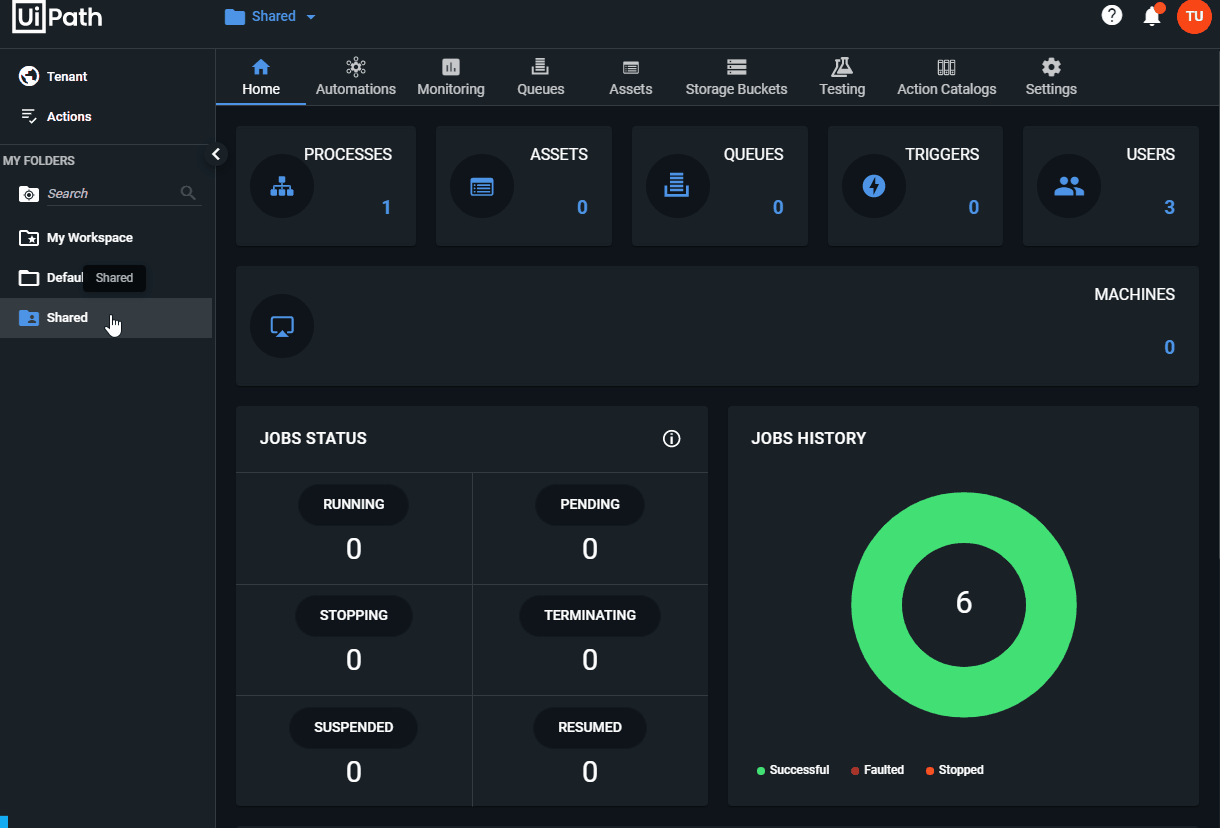1220x828 pixels.
Task: Open the Shared folder dropdown in header
Action: tap(270, 17)
